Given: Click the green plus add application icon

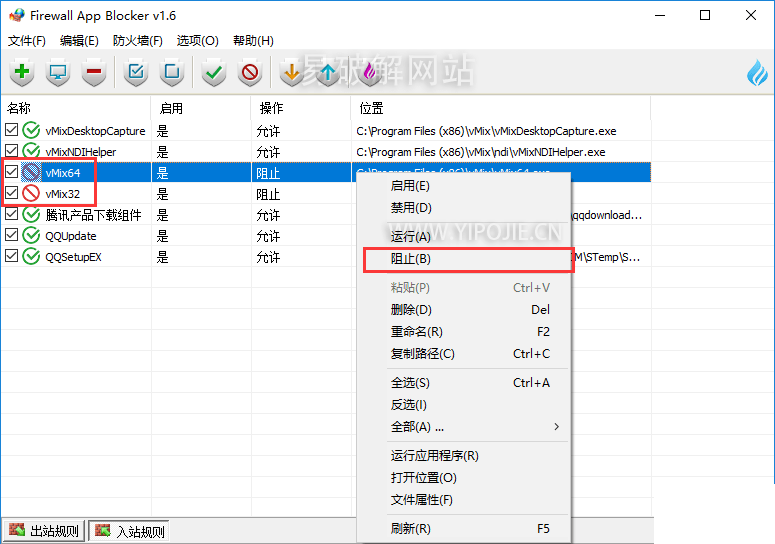Looking at the screenshot, I should 22,73.
